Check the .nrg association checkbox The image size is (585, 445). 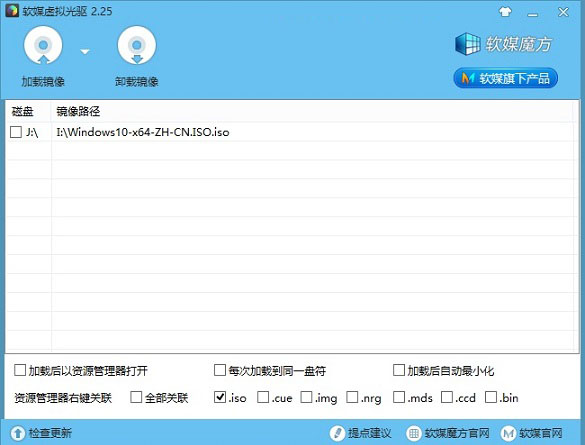point(352,397)
